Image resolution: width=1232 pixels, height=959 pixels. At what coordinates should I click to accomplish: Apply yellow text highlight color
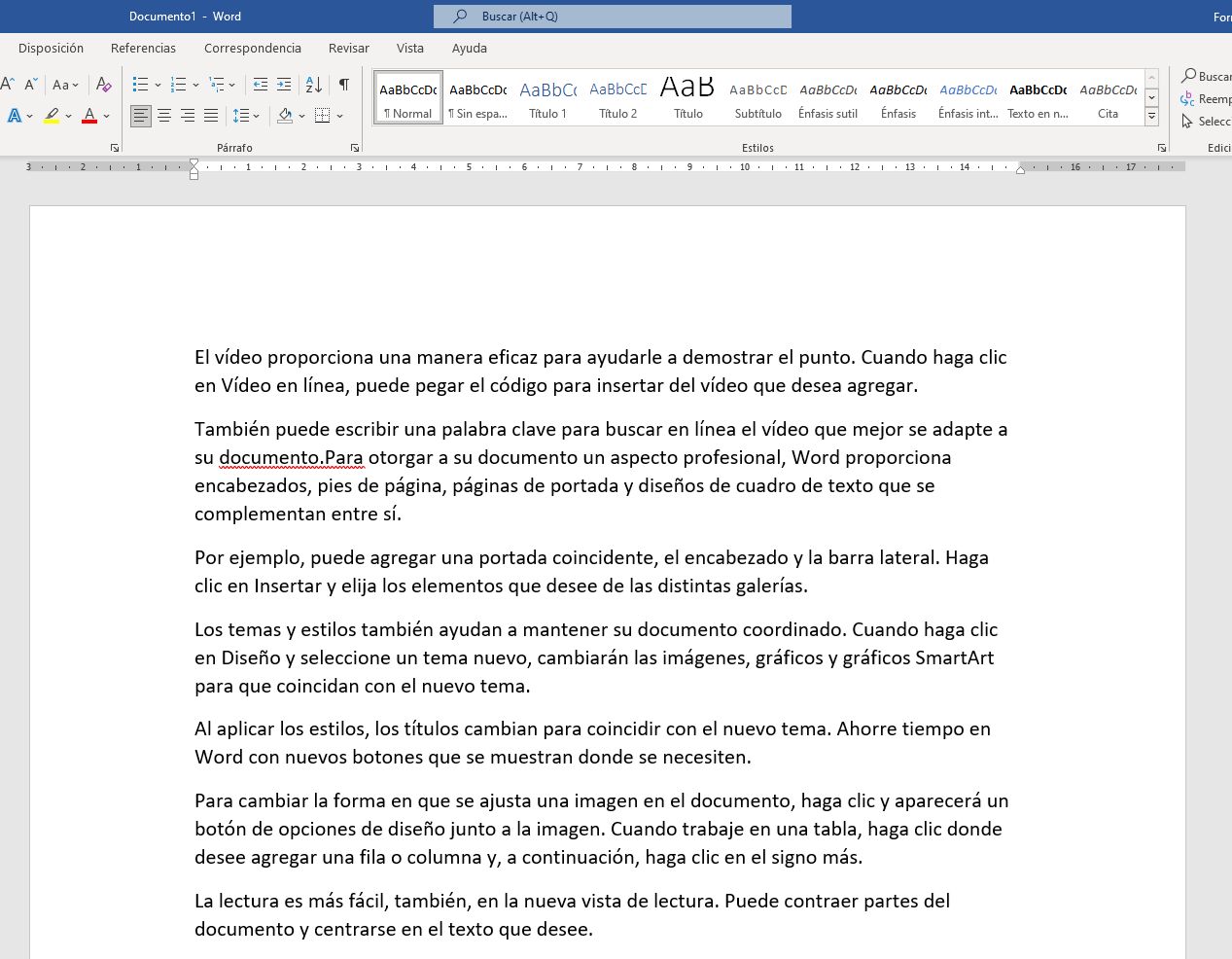point(52,116)
